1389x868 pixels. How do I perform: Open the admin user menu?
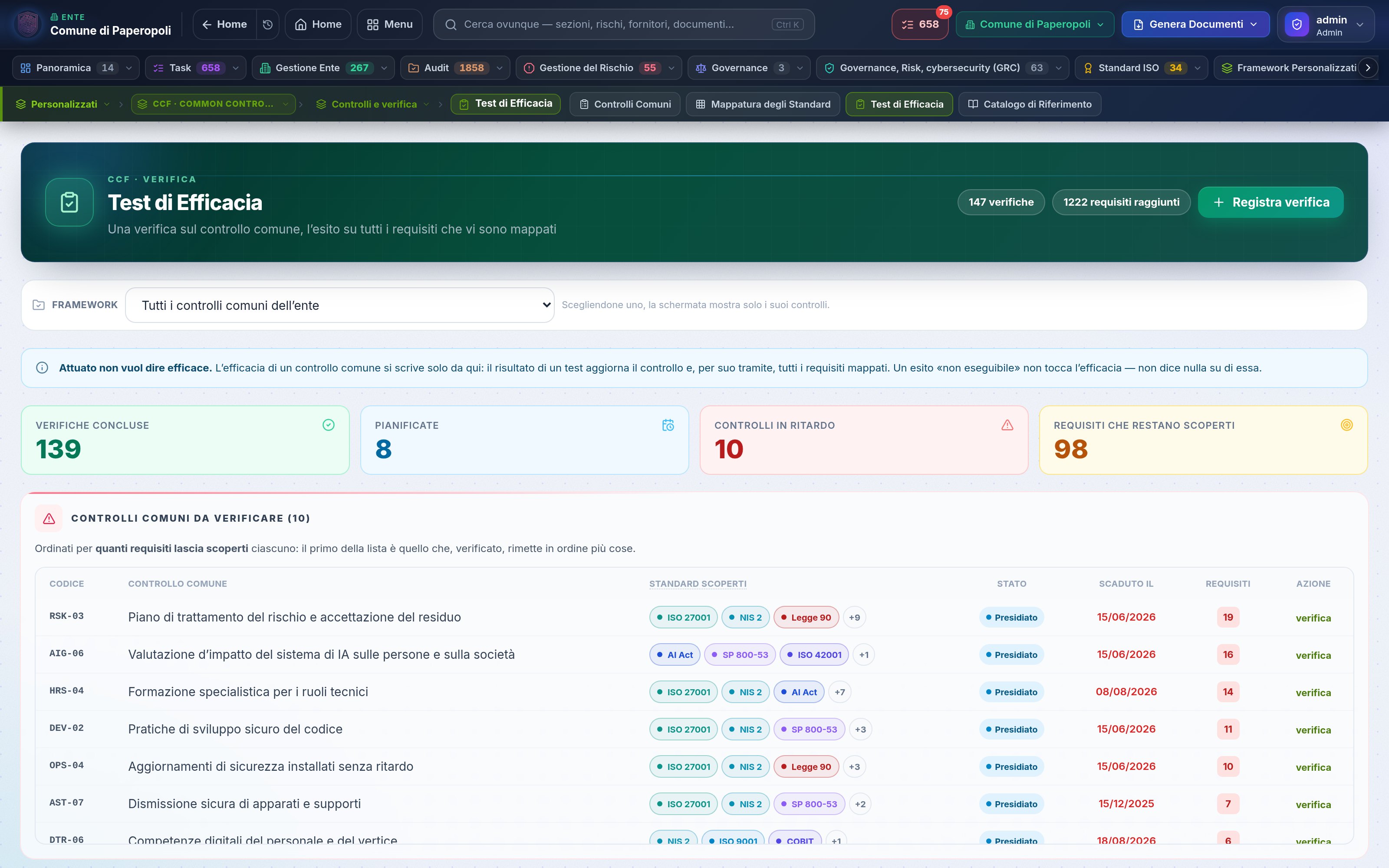tap(1326, 24)
